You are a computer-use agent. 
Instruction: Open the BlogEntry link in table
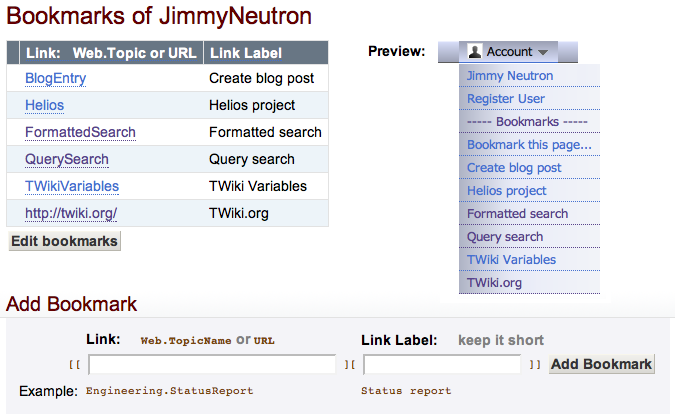(55, 78)
